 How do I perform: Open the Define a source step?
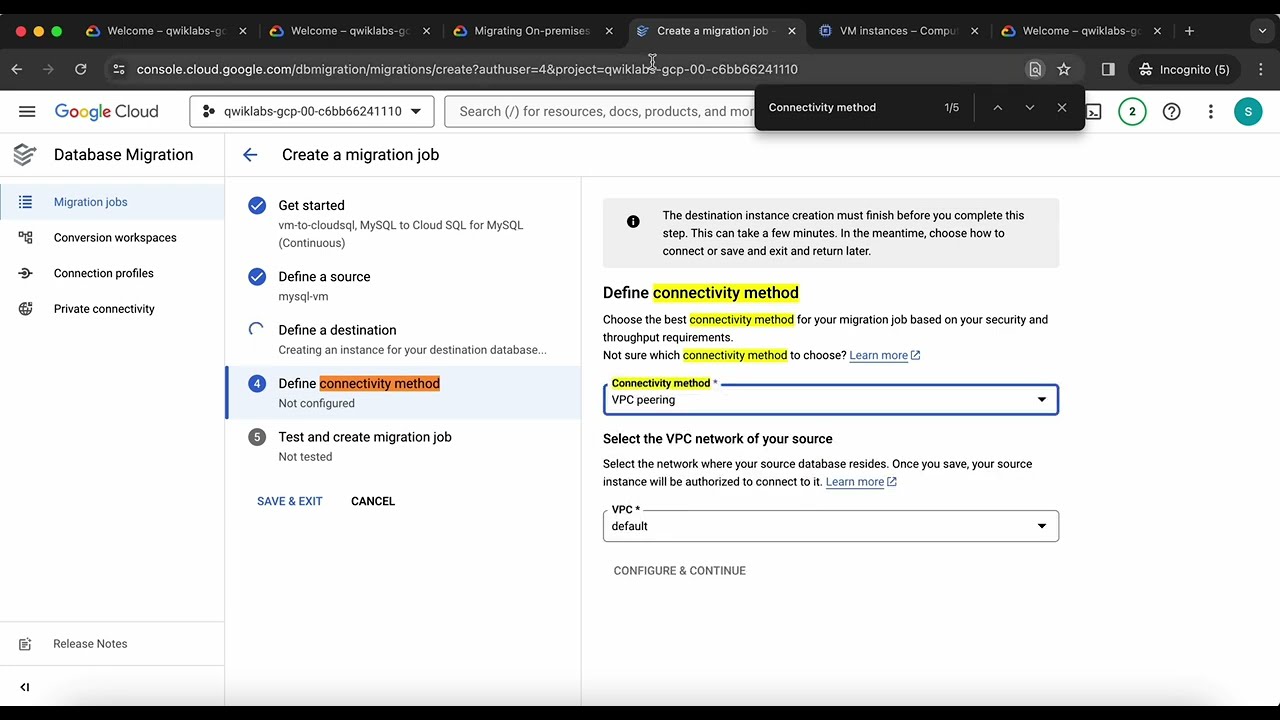(403, 286)
